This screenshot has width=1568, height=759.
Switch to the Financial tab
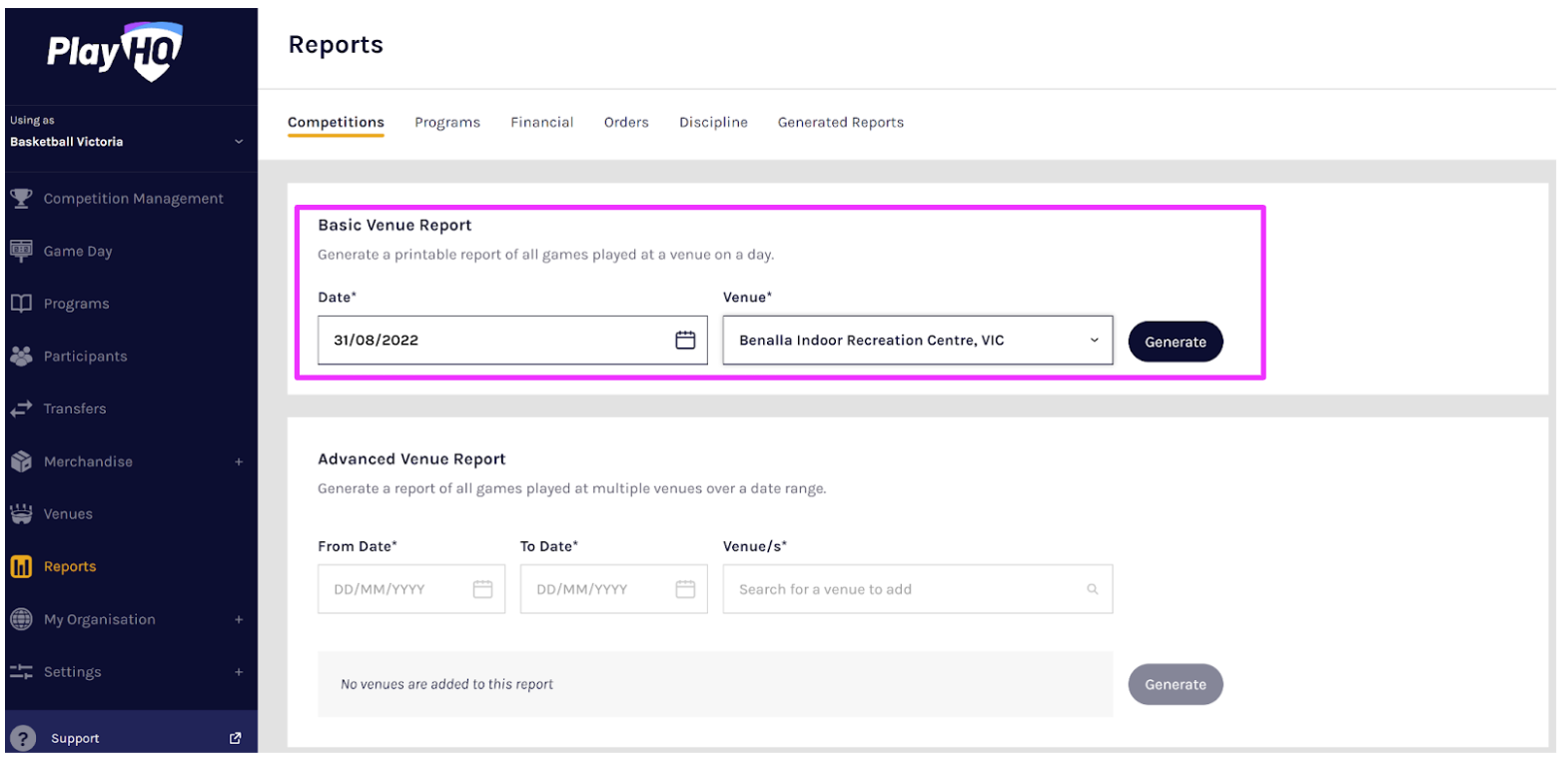541,122
